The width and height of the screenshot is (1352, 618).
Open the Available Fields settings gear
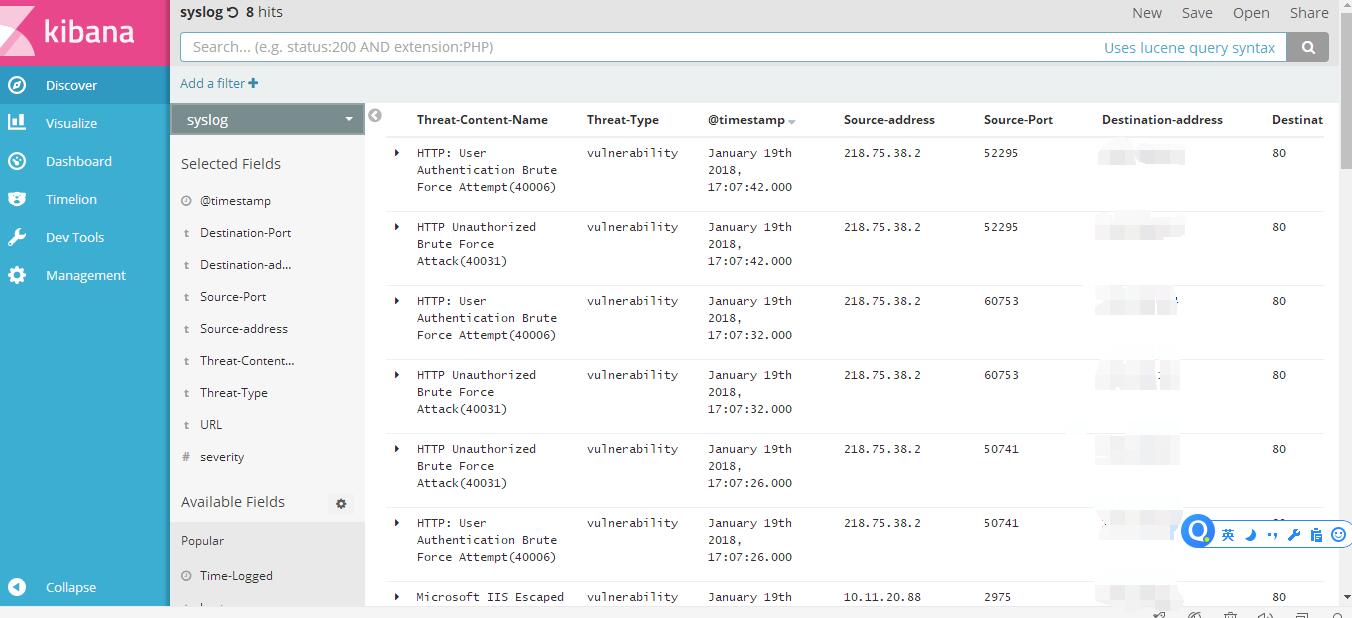point(341,504)
